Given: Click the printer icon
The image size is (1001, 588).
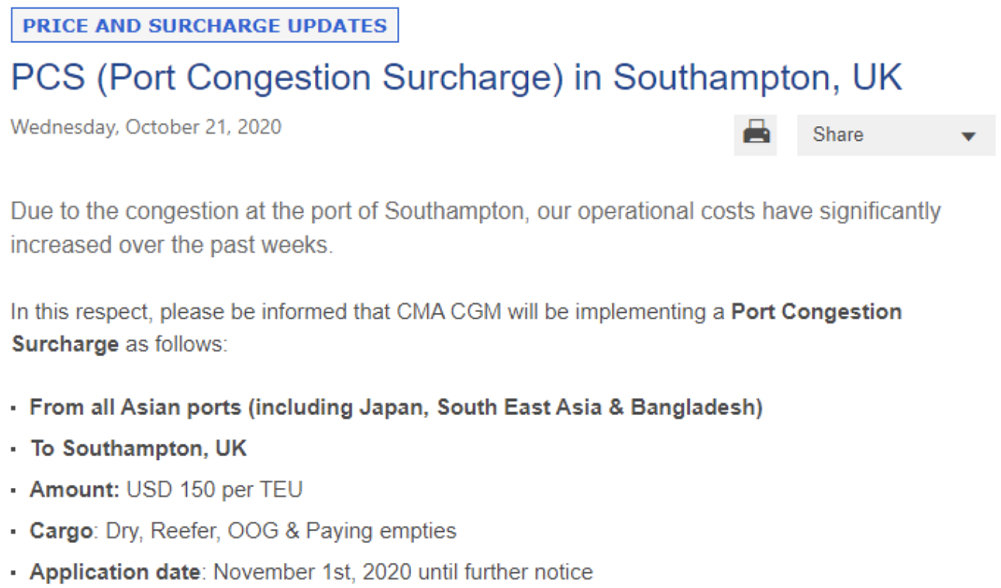Looking at the screenshot, I should coord(756,134).
